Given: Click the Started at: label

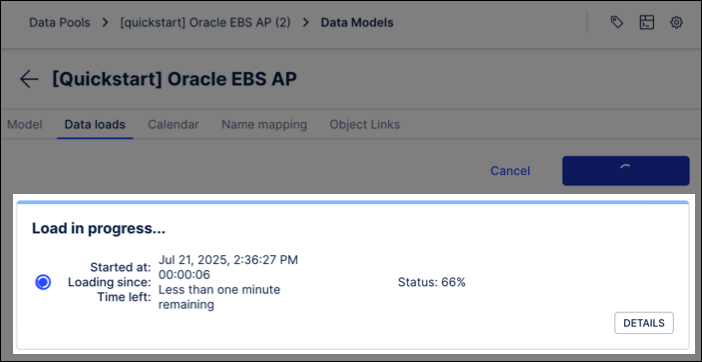Looking at the screenshot, I should pyautogui.click(x=120, y=268).
